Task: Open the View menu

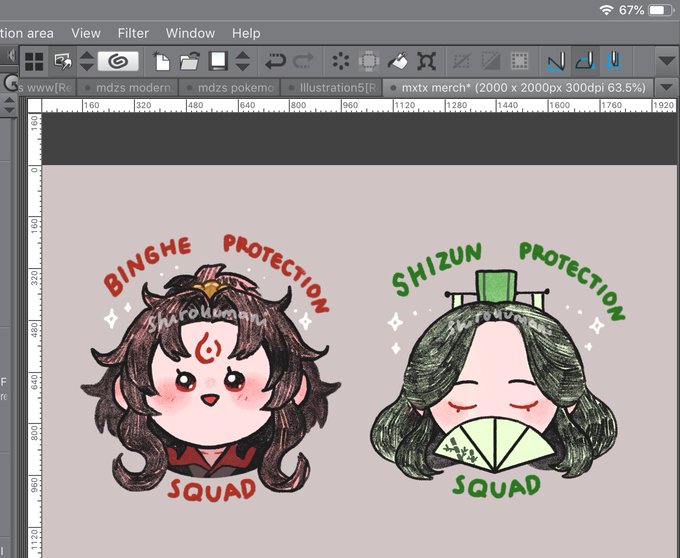Action: [x=86, y=33]
